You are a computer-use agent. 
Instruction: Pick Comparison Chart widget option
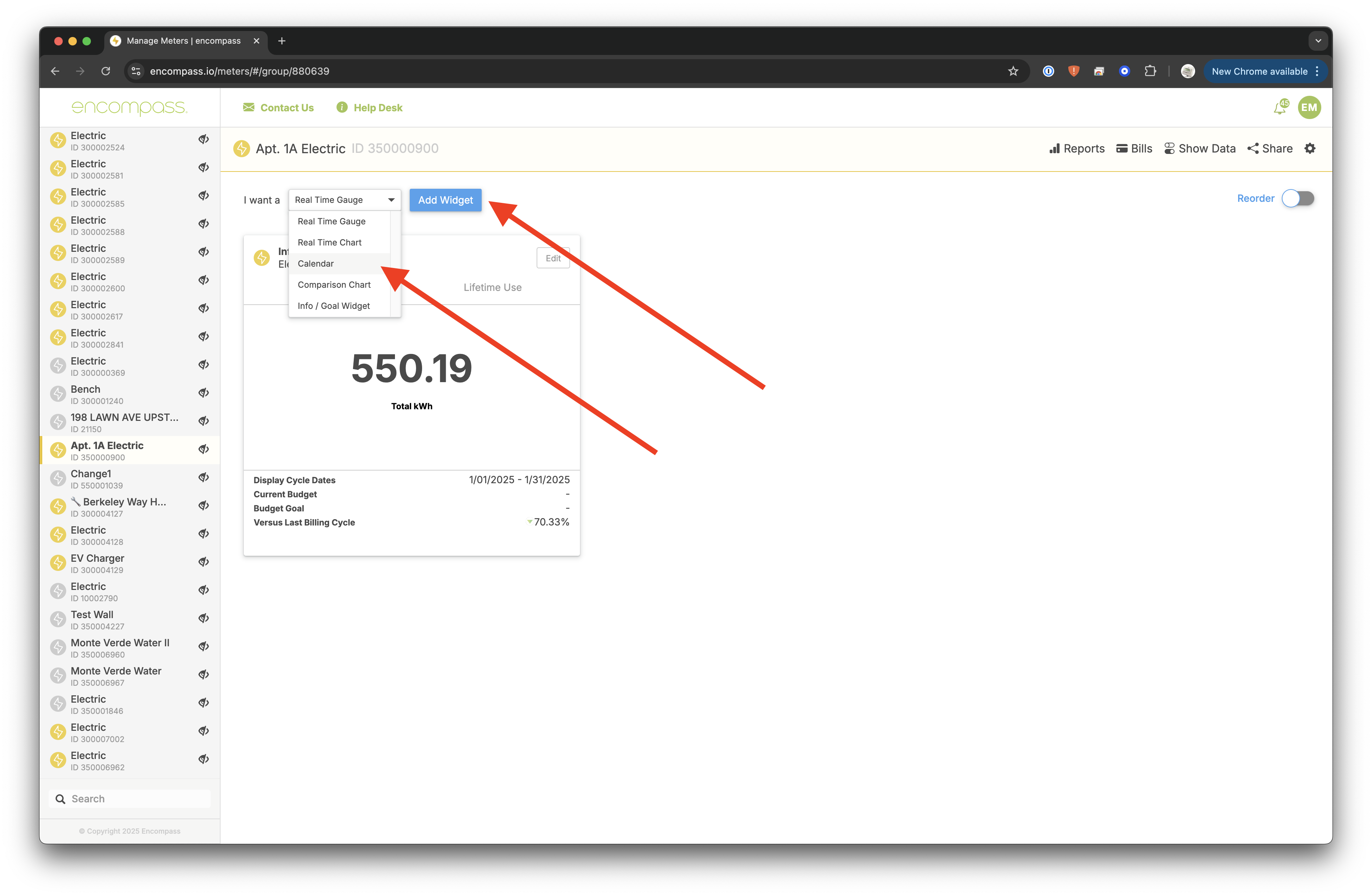334,285
